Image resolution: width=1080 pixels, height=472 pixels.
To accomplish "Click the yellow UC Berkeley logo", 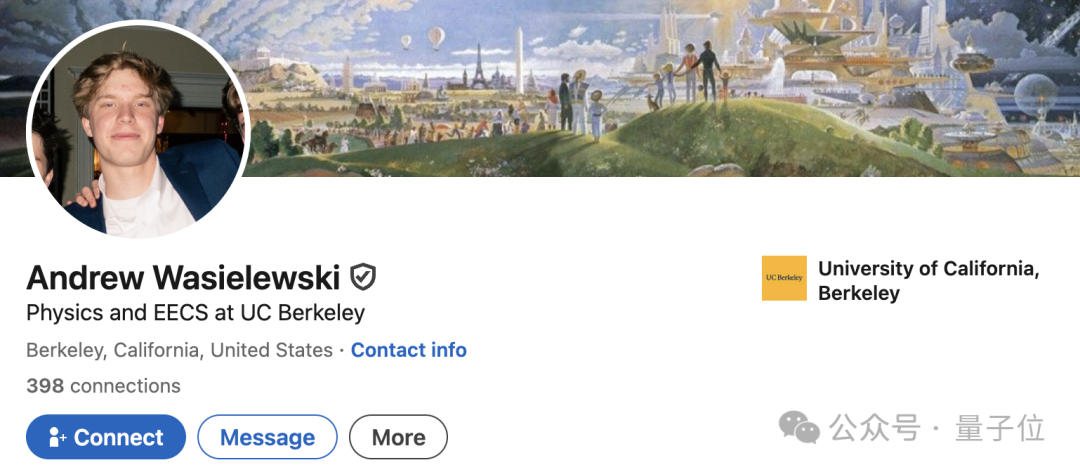I will (x=784, y=278).
